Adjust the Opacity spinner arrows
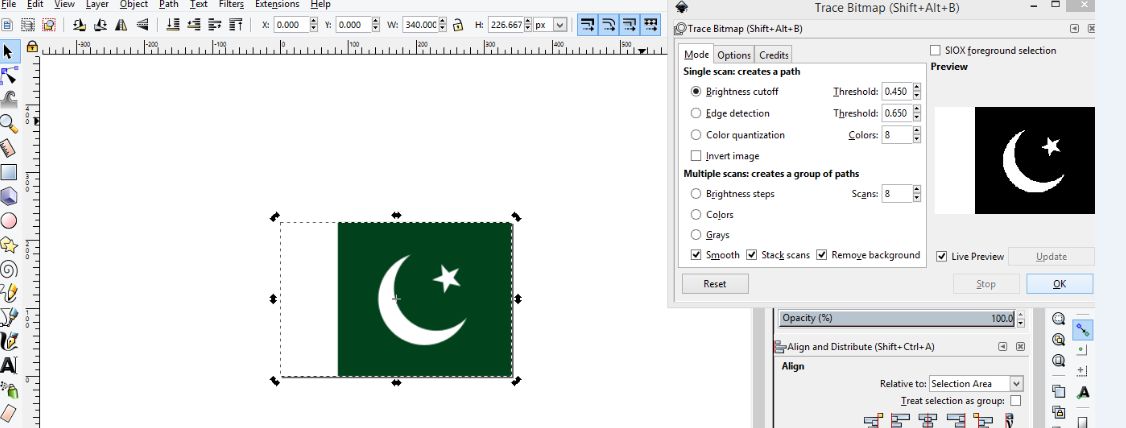This screenshot has width=1126, height=428. click(1020, 318)
